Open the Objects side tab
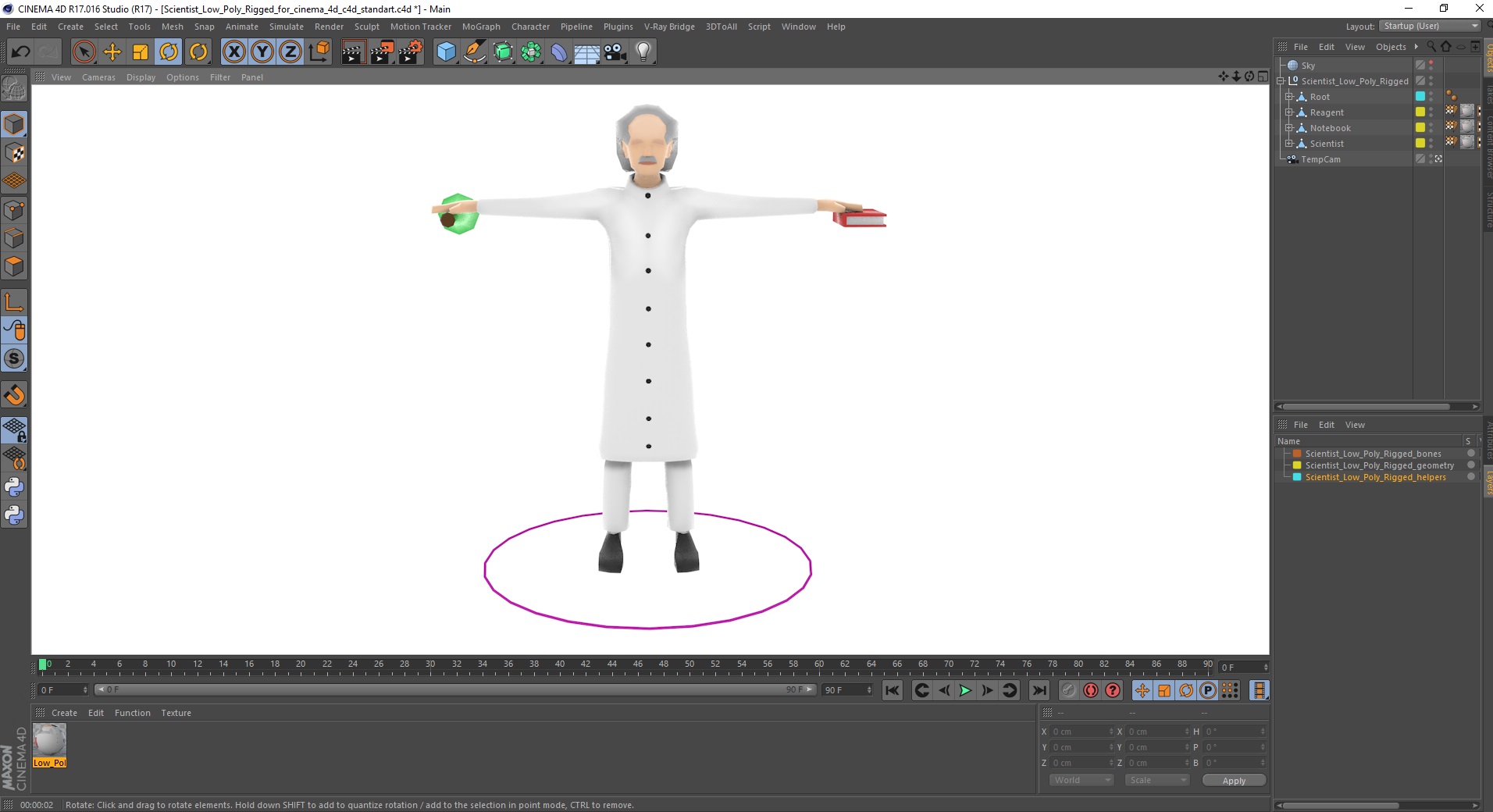Screen dimensions: 1493x812 pos(1488,58)
